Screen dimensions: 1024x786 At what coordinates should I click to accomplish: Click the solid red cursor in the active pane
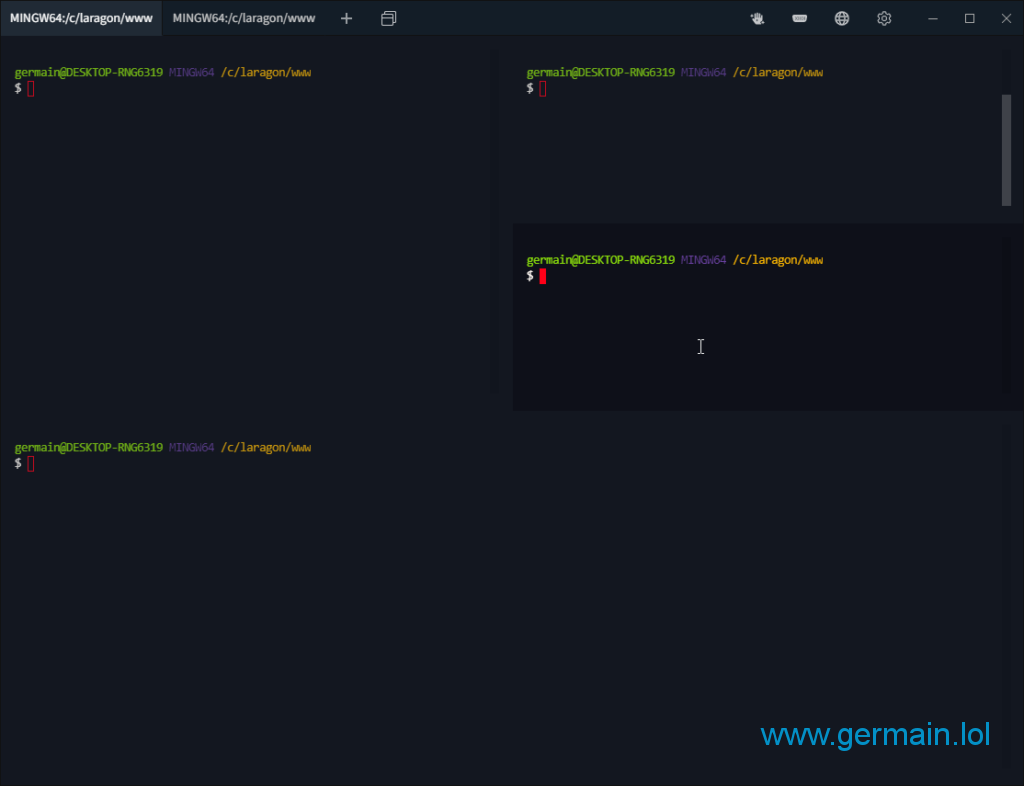click(543, 276)
